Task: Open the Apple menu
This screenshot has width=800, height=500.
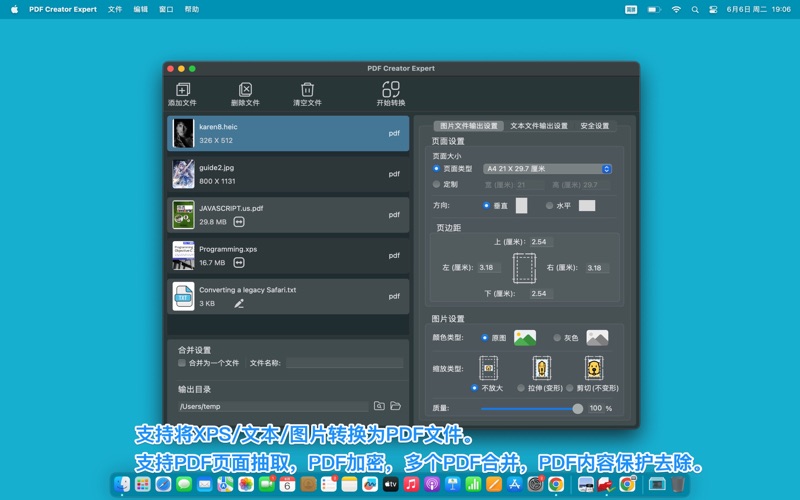Action: (x=14, y=9)
